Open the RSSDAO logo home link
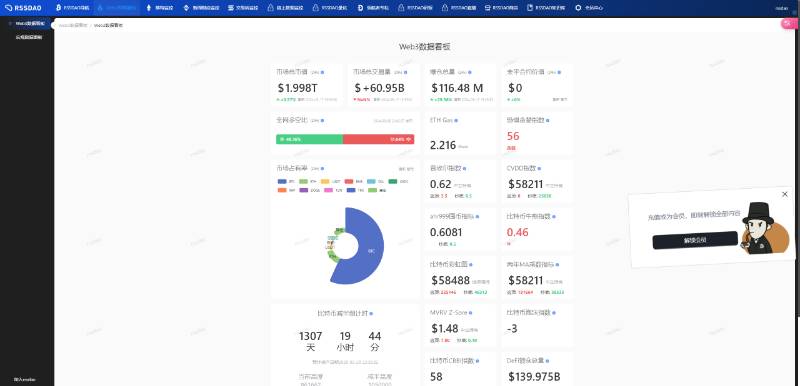 (23, 8)
